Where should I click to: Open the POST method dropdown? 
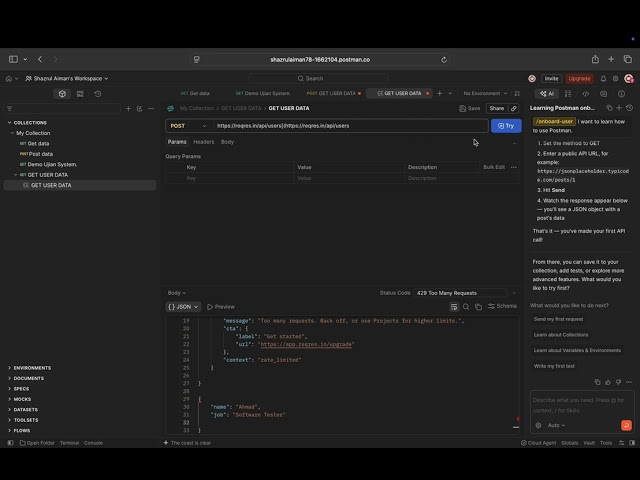[x=189, y=126]
